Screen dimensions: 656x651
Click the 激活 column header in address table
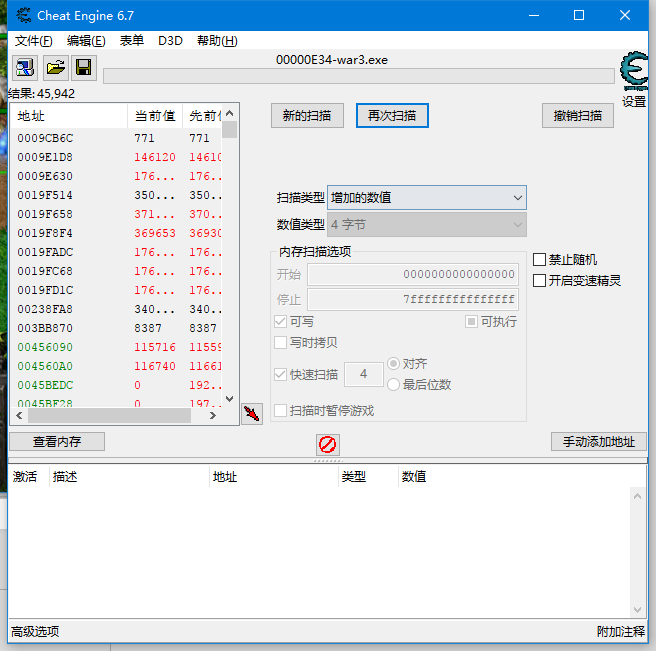point(25,477)
